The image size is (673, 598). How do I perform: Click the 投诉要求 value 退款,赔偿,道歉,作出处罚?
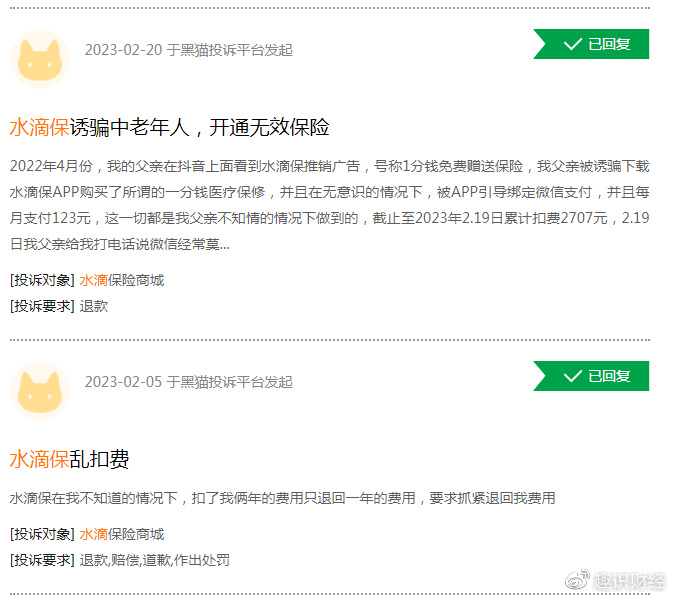pos(155,560)
